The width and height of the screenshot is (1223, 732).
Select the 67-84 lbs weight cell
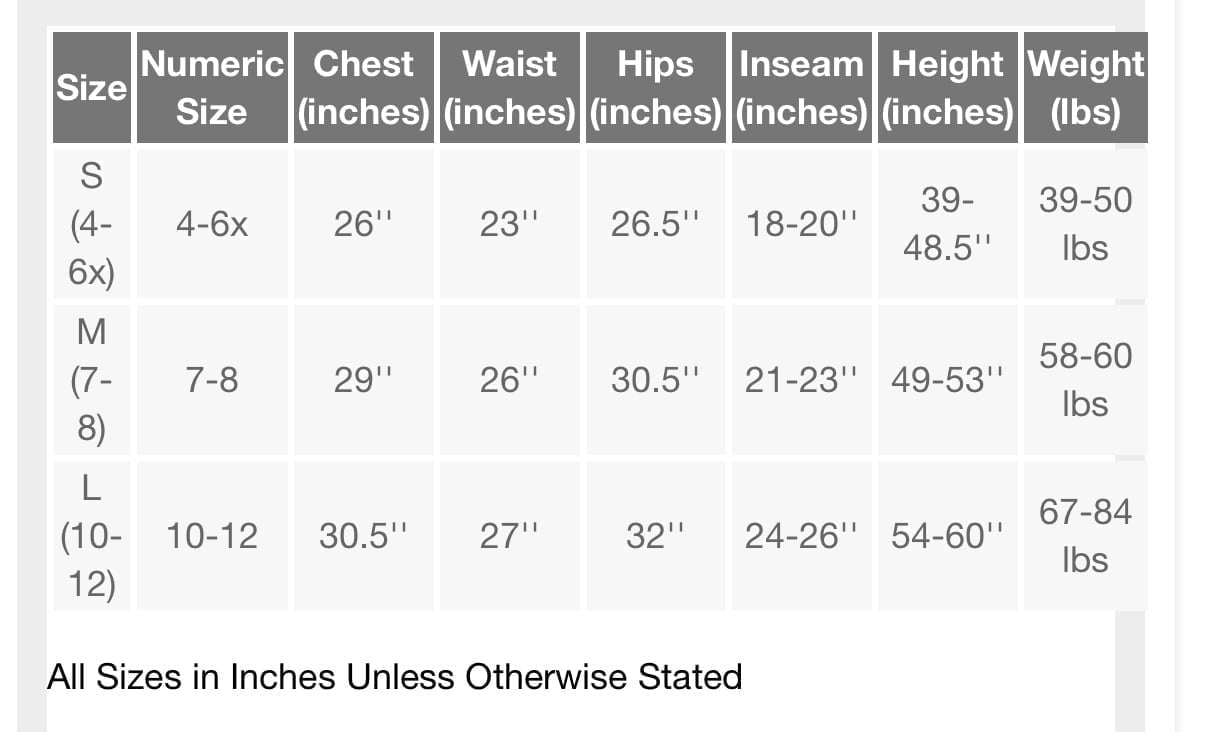click(x=1085, y=535)
